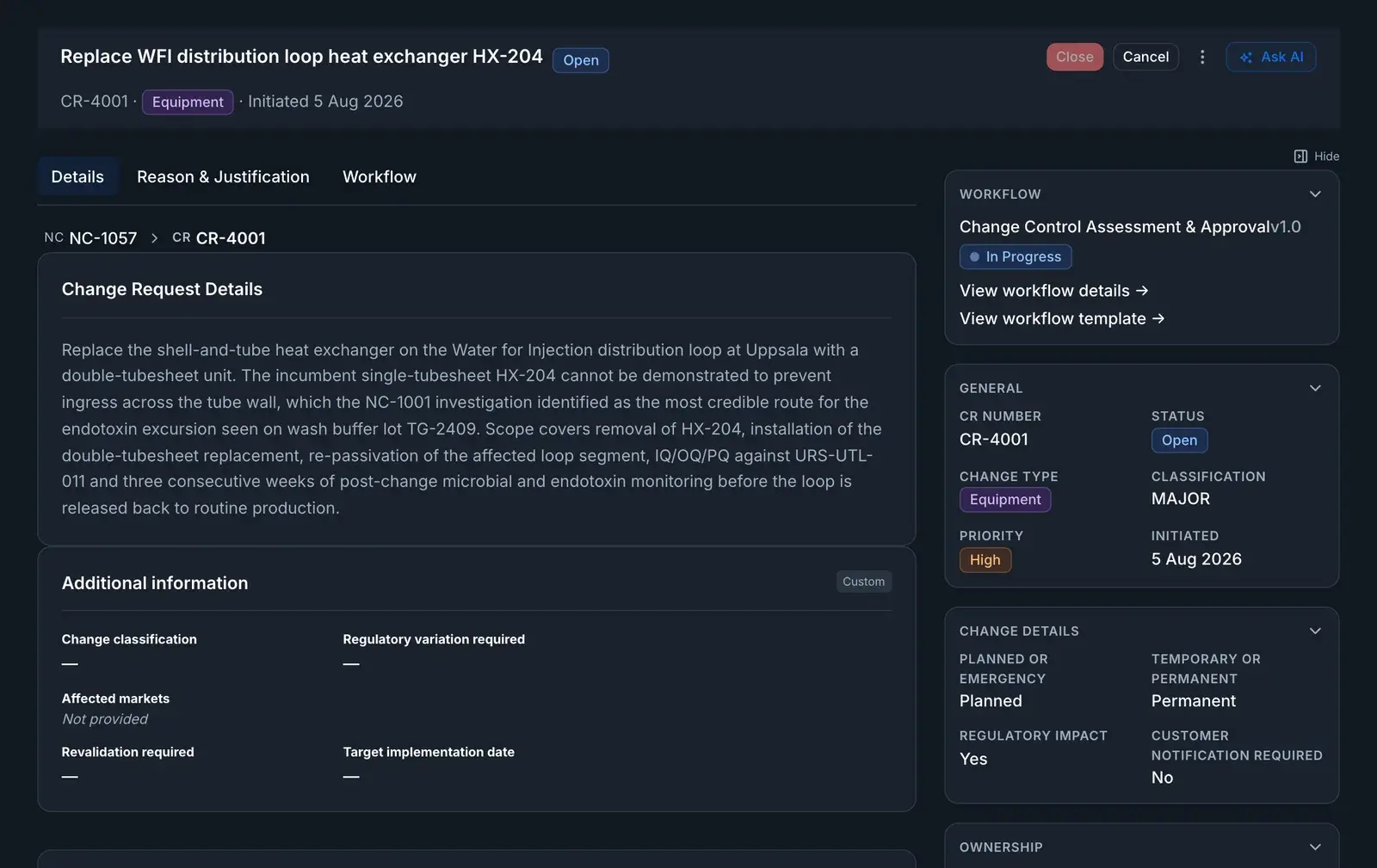
Task: Collapse the WORKFLOW panel chevron
Action: 1315,194
